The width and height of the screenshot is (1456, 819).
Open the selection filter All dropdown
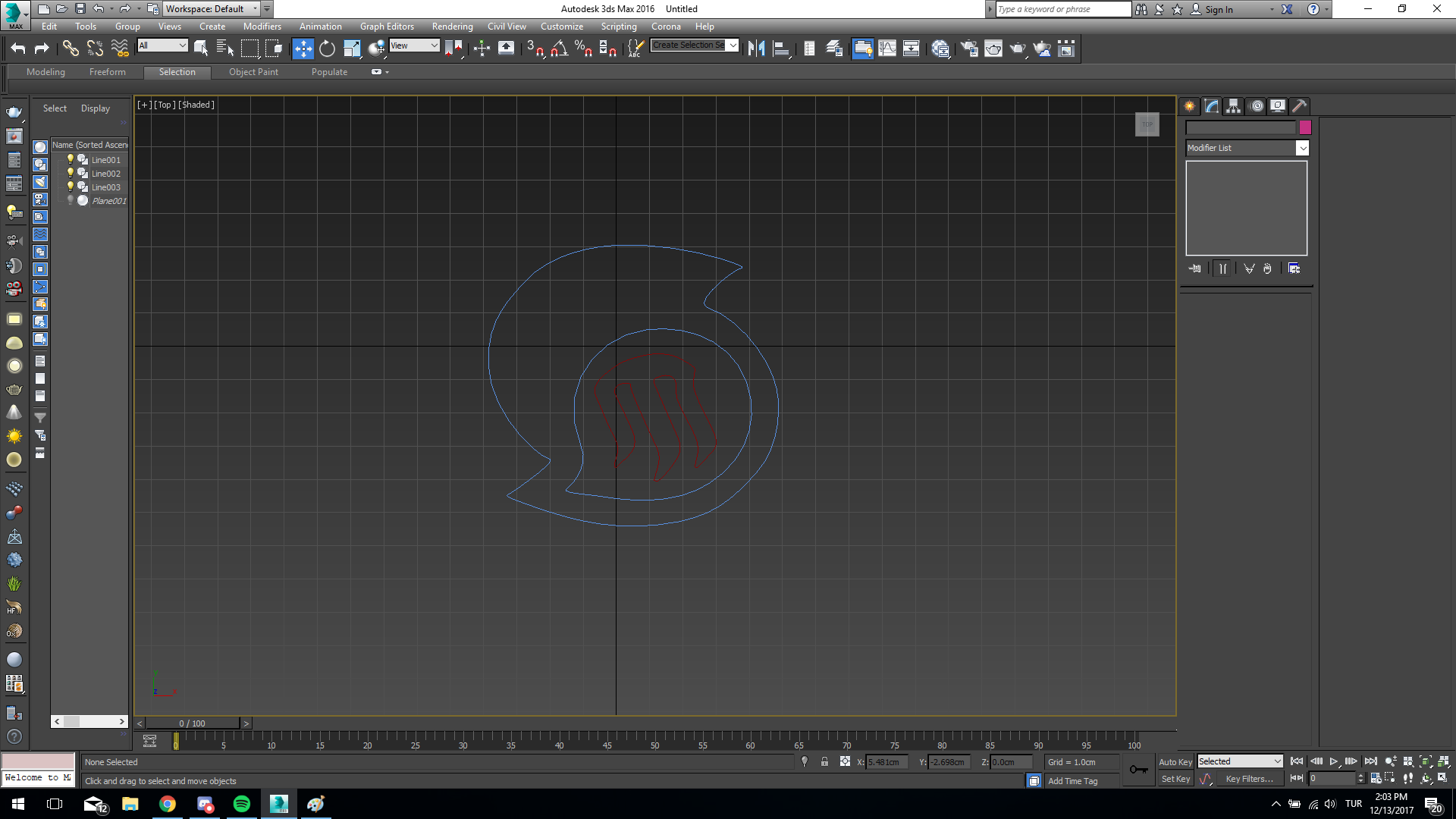point(162,45)
